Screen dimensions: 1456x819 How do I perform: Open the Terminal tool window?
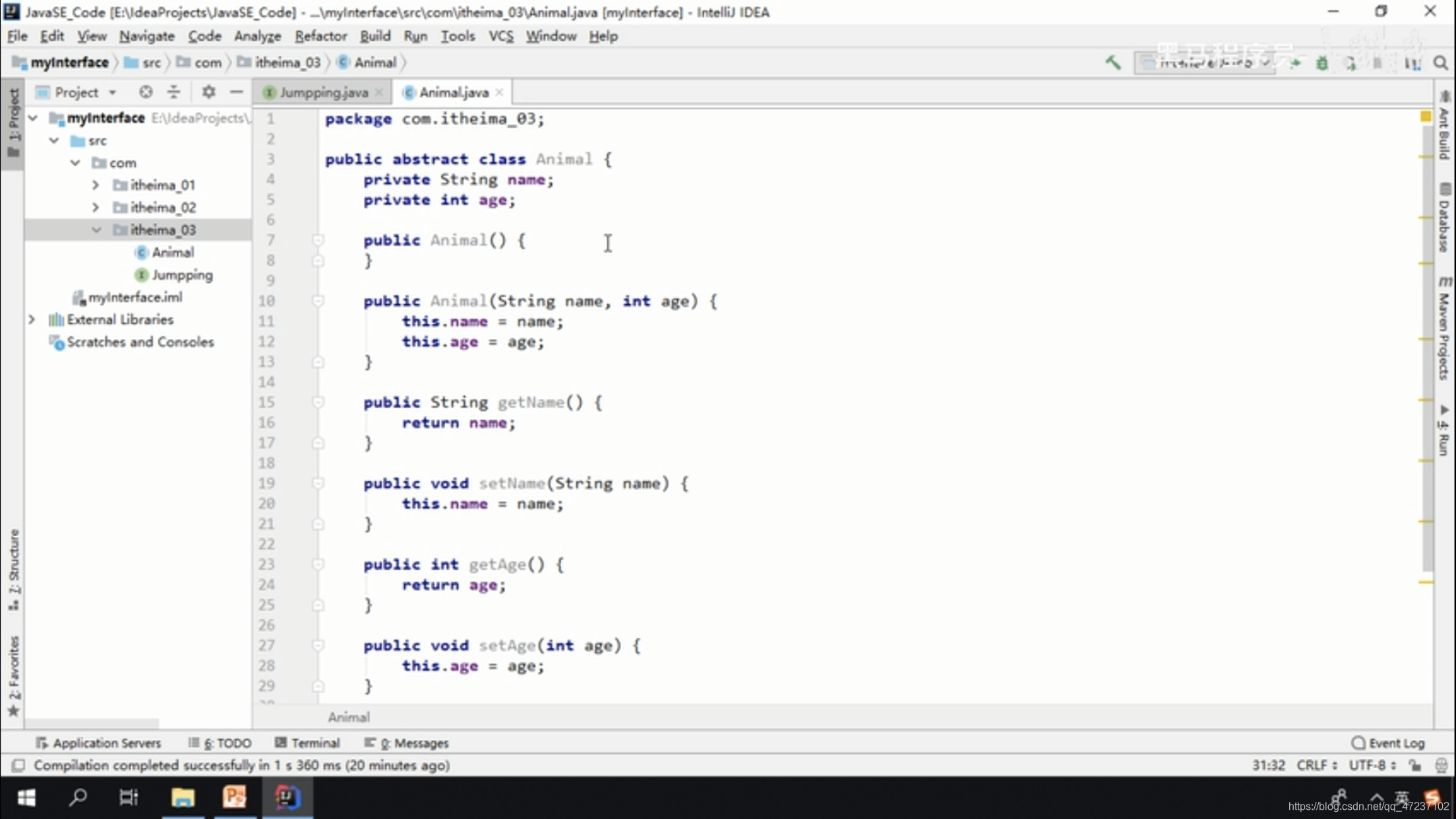coord(307,743)
